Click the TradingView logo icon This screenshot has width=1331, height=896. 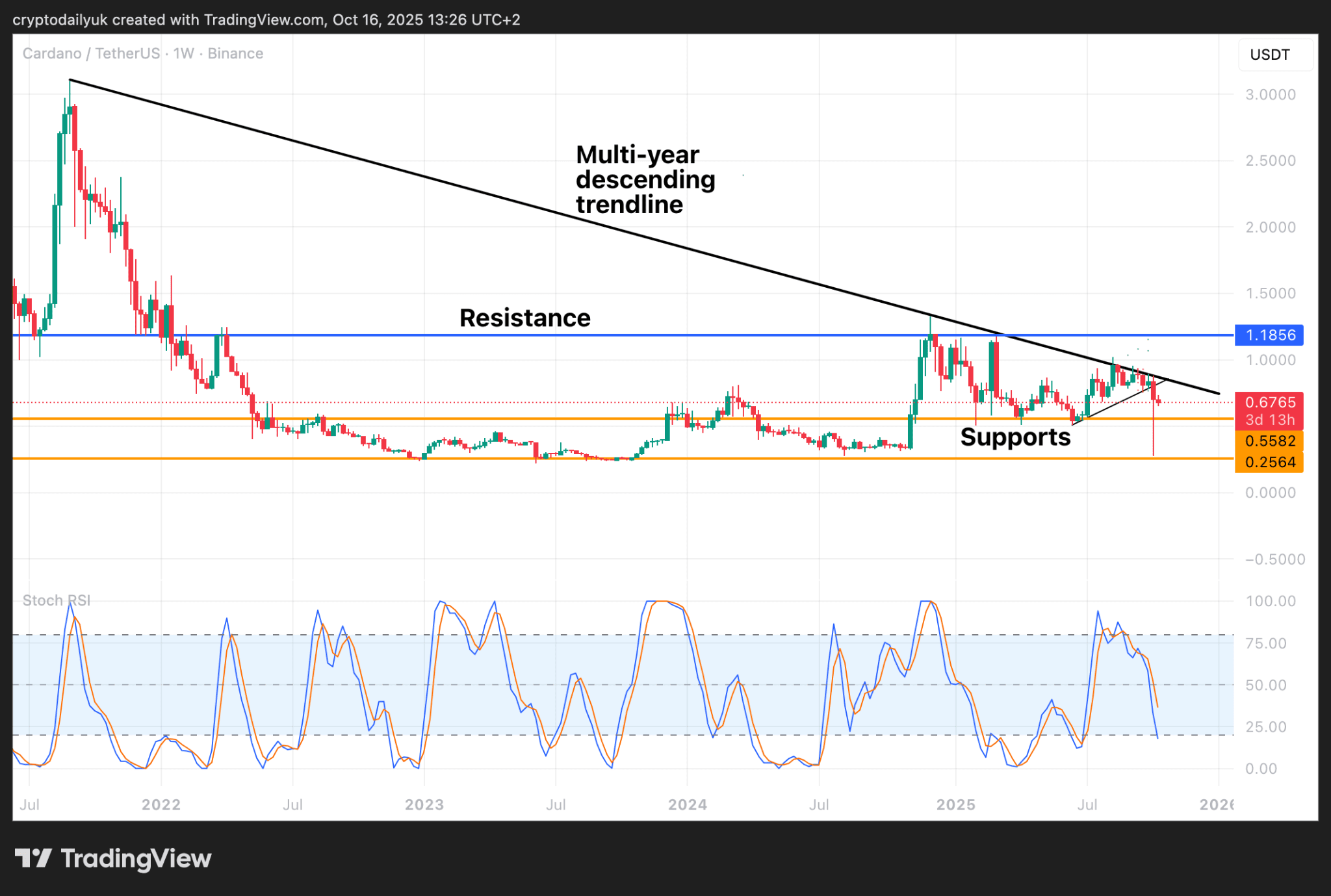click(x=34, y=858)
